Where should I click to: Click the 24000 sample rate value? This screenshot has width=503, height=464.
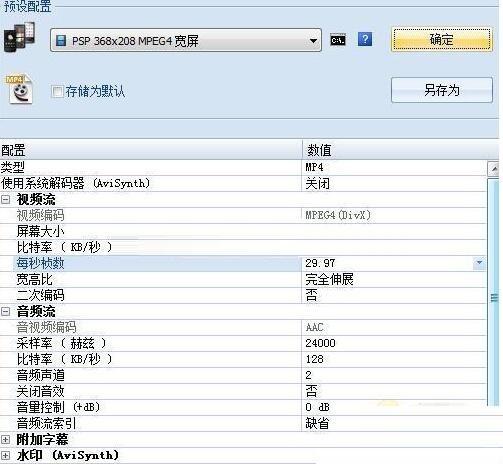tap(320, 343)
